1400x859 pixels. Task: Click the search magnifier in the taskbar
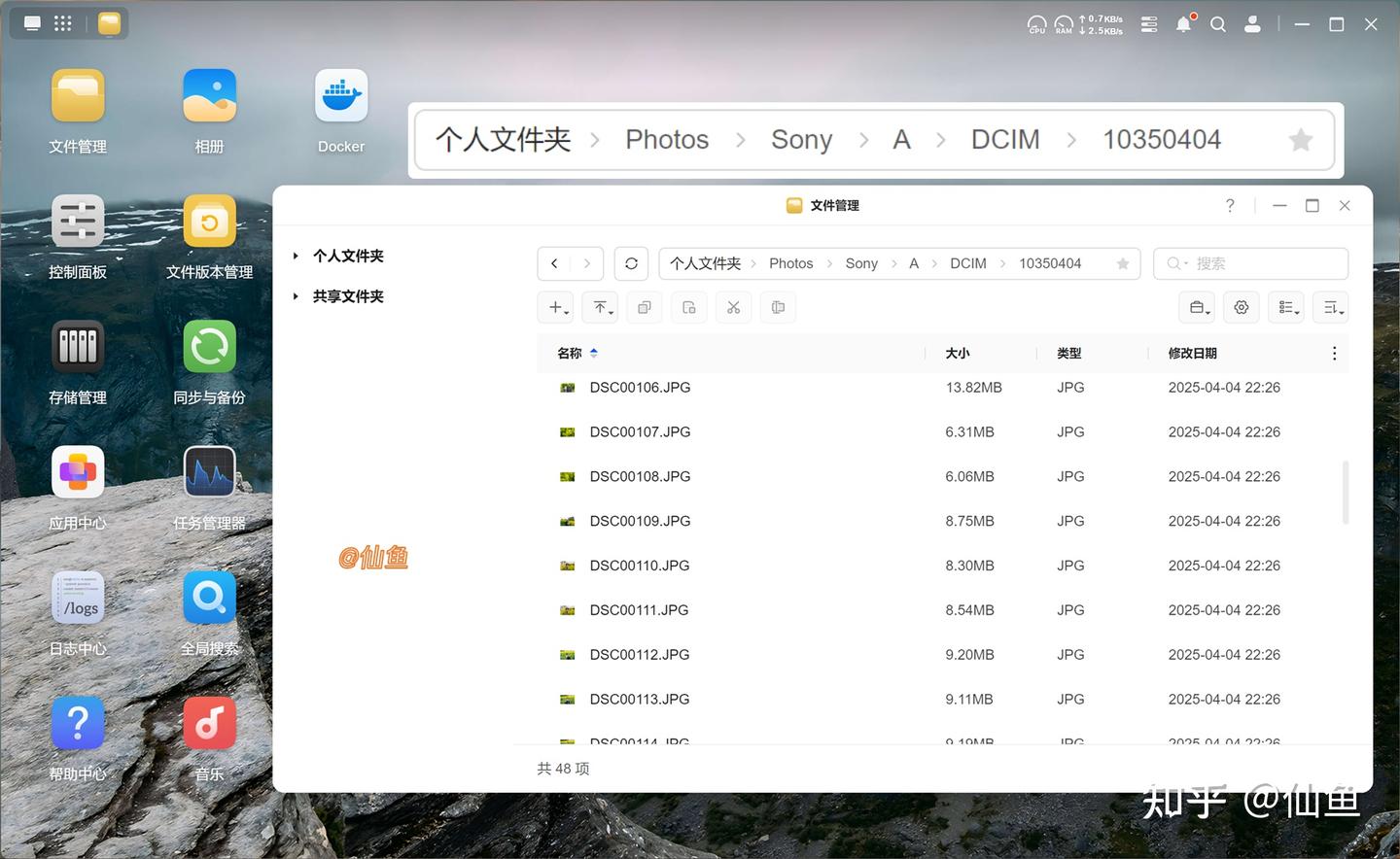point(1218,24)
